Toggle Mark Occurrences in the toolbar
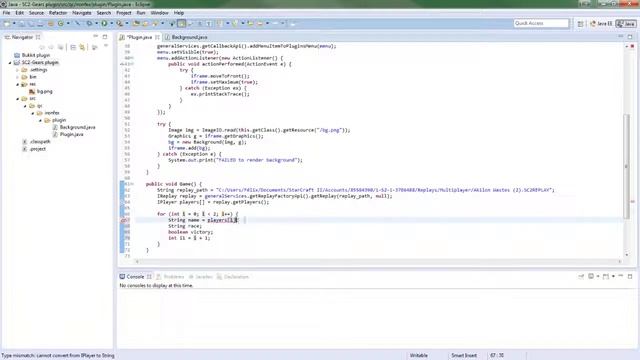 (x=182, y=24)
